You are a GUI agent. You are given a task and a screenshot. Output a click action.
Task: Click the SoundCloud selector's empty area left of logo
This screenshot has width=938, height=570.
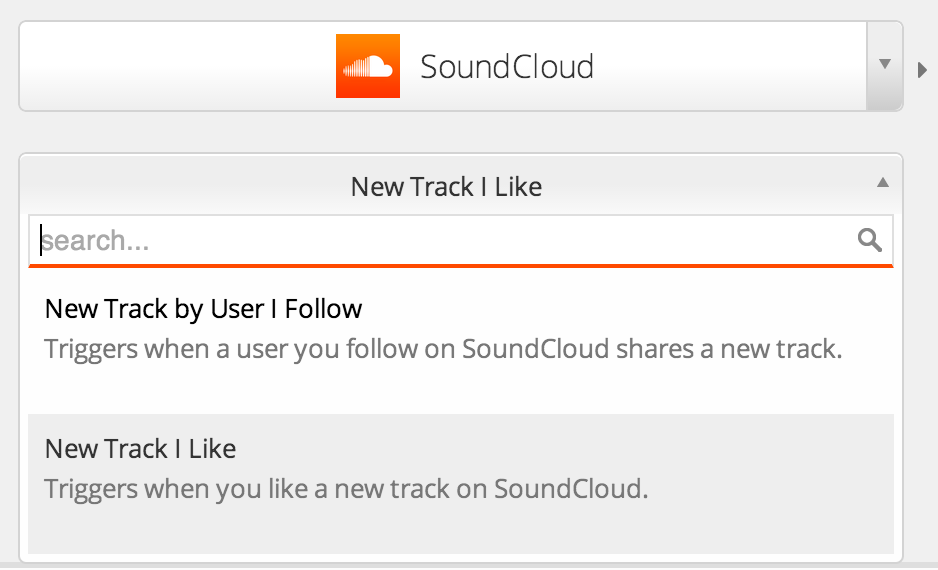178,66
